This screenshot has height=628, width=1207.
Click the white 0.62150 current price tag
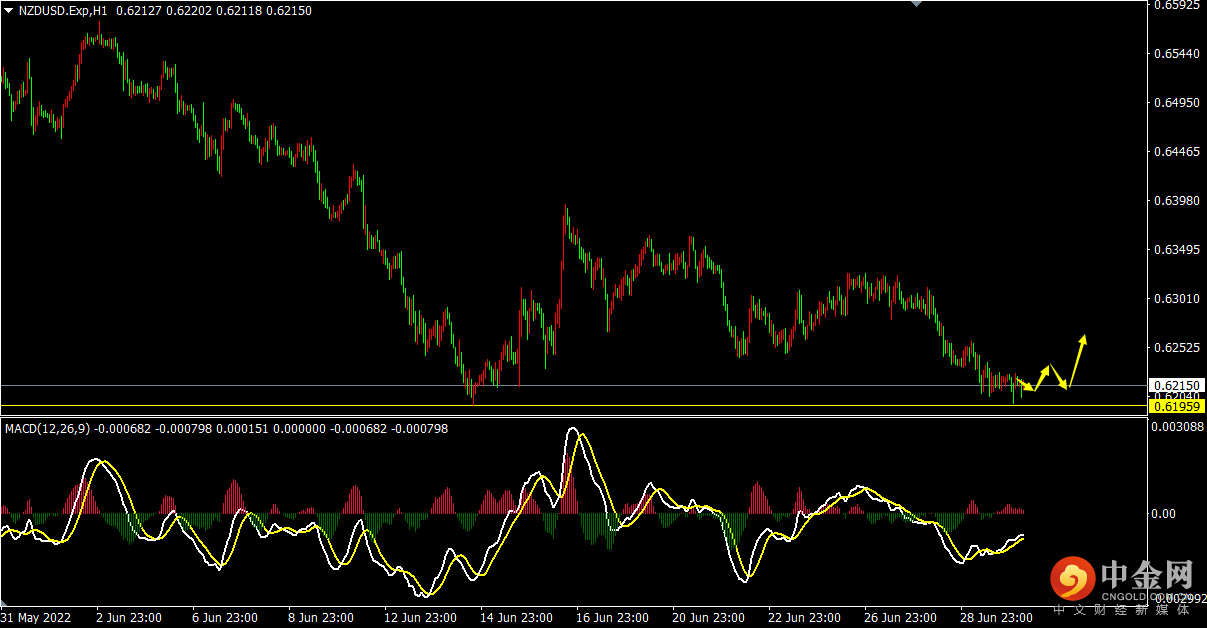[x=1176, y=386]
